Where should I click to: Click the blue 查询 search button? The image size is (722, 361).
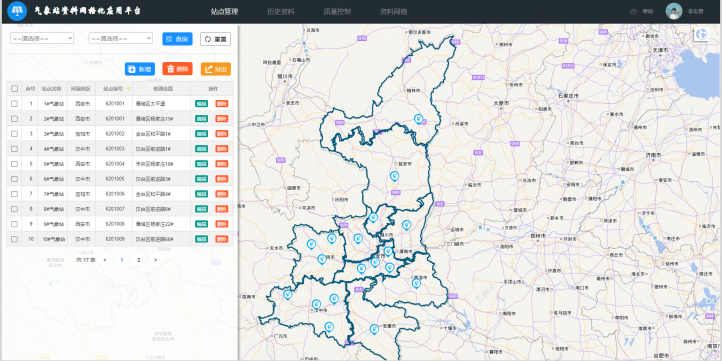point(177,39)
